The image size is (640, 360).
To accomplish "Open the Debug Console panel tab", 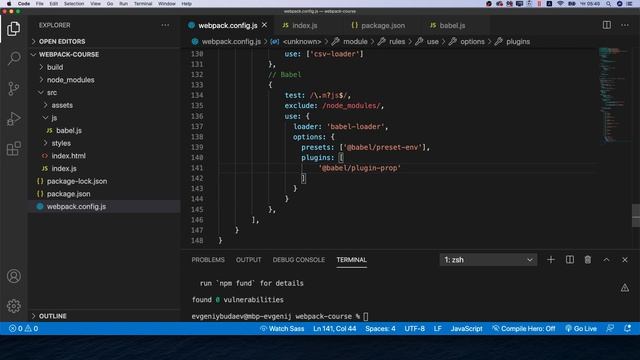I will (298, 260).
